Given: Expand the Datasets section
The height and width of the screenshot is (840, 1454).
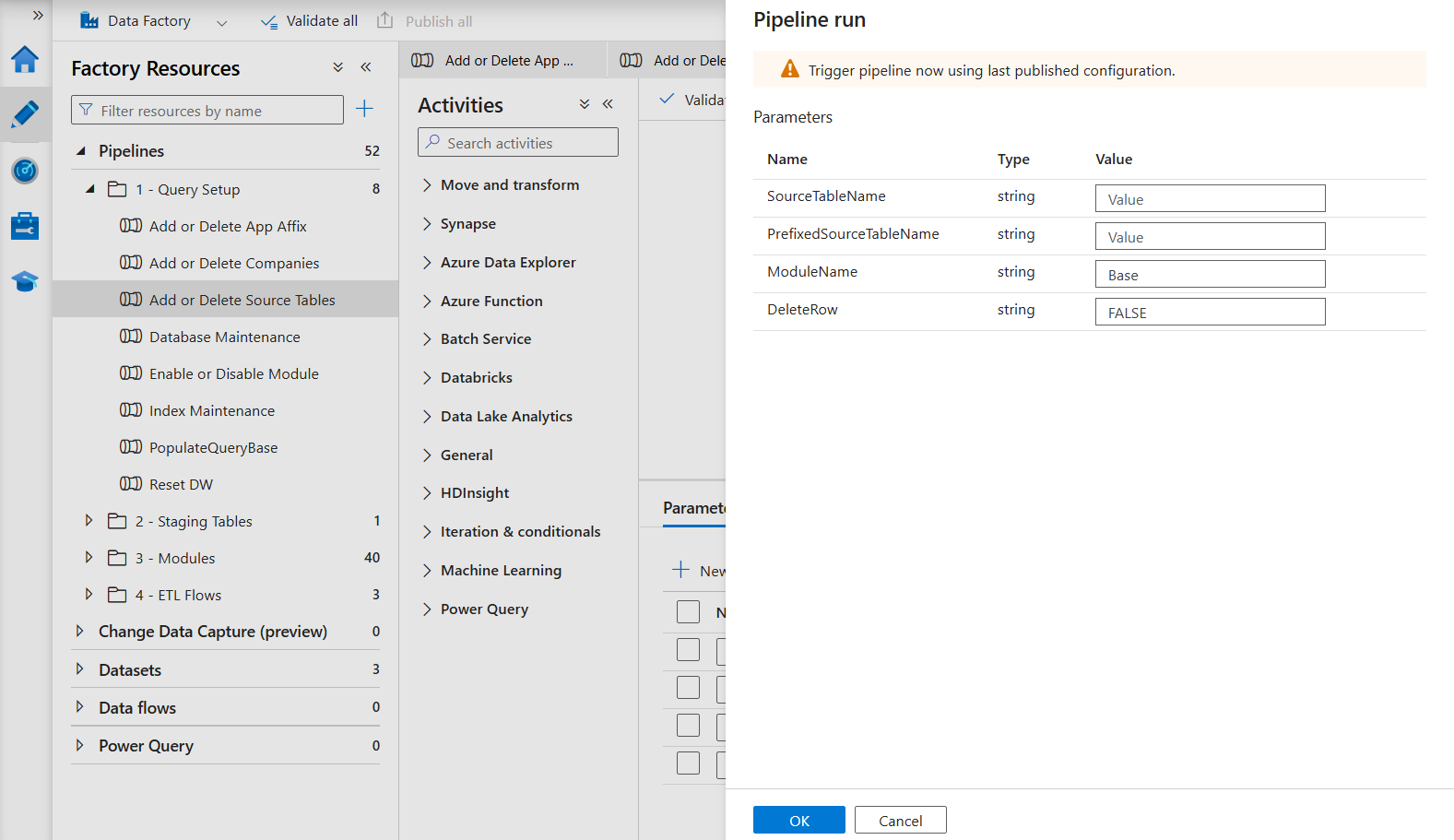Looking at the screenshot, I should pyautogui.click(x=80, y=669).
